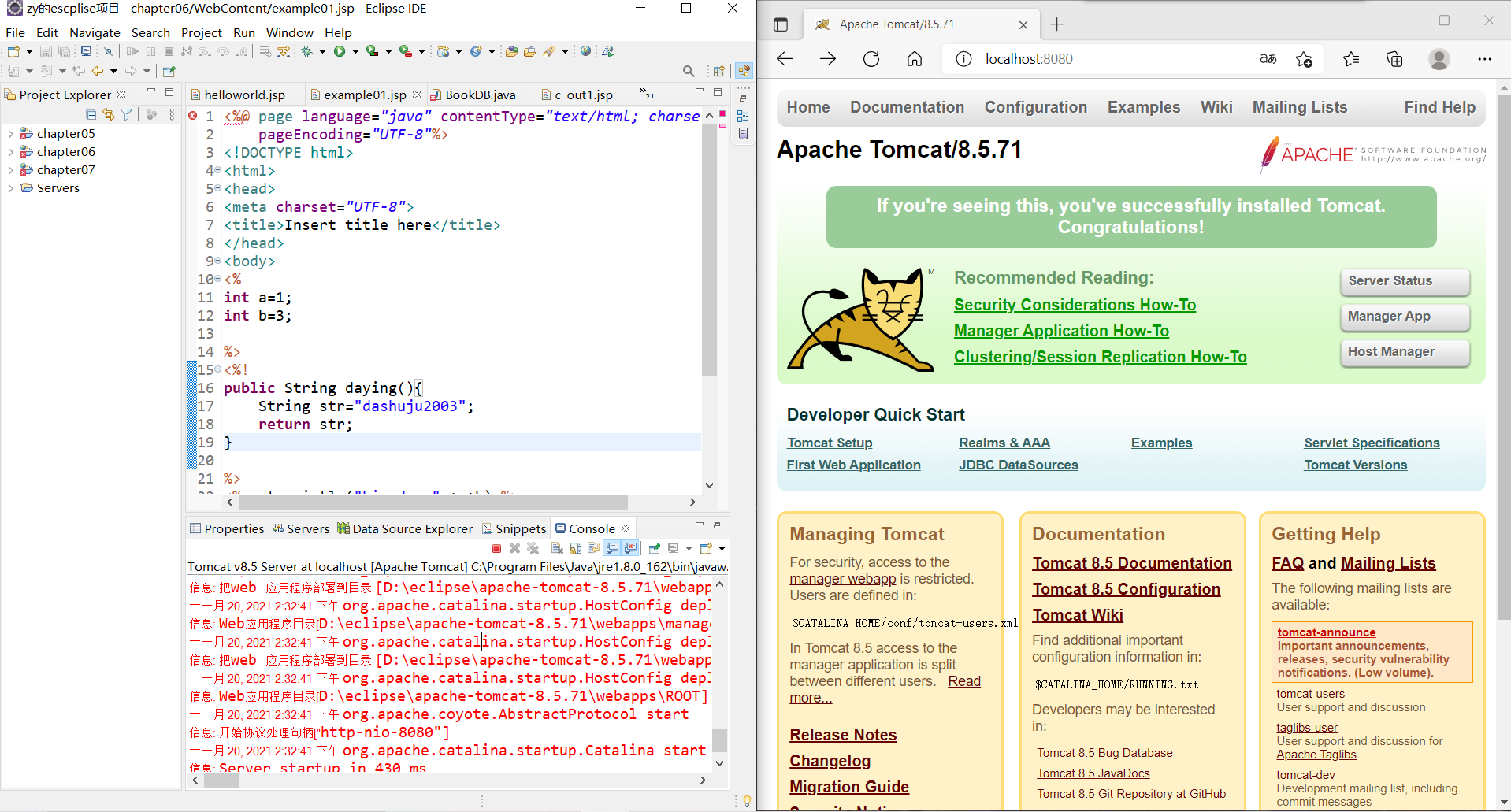Click the green Run launch icon
1511x812 pixels.
(340, 52)
